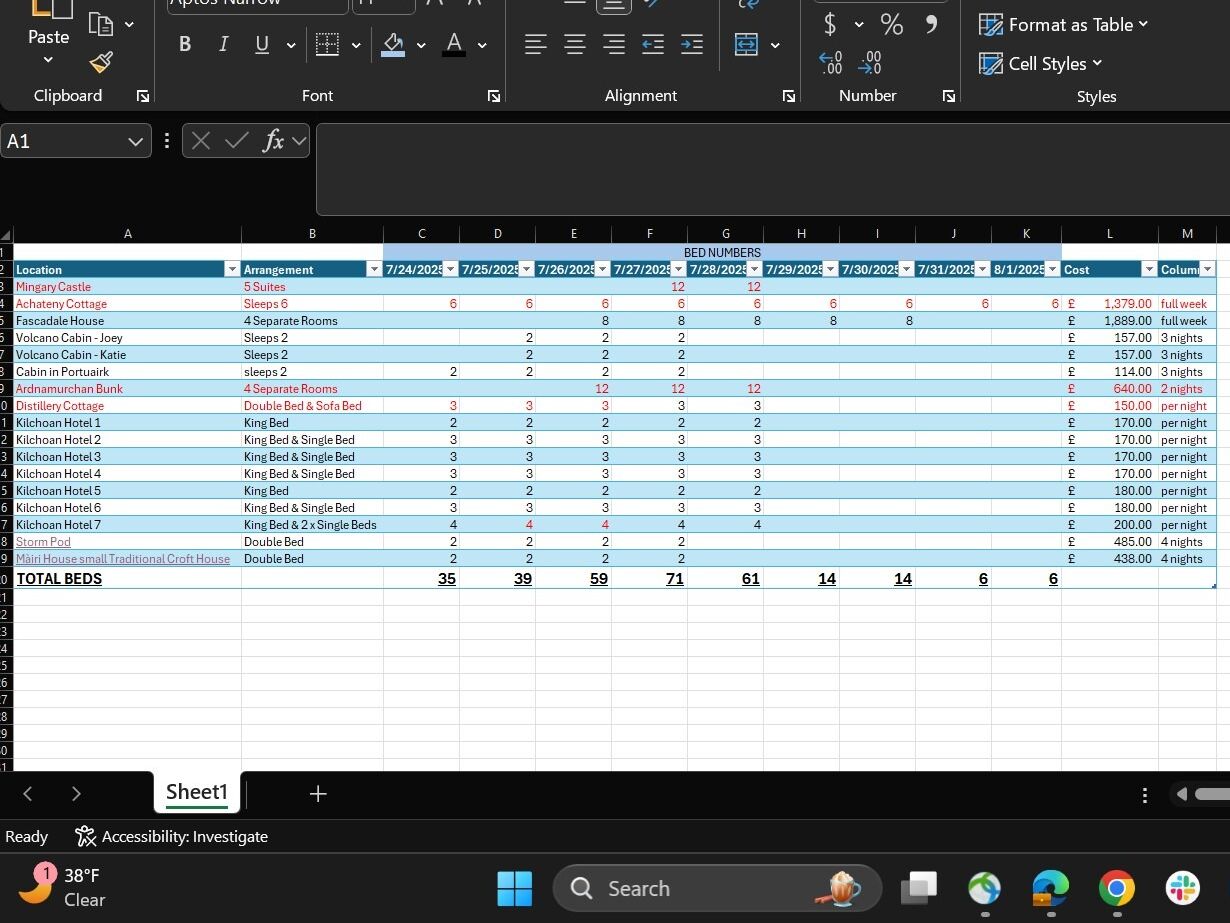Click the Borders icon
1230x923 pixels.
(x=327, y=44)
